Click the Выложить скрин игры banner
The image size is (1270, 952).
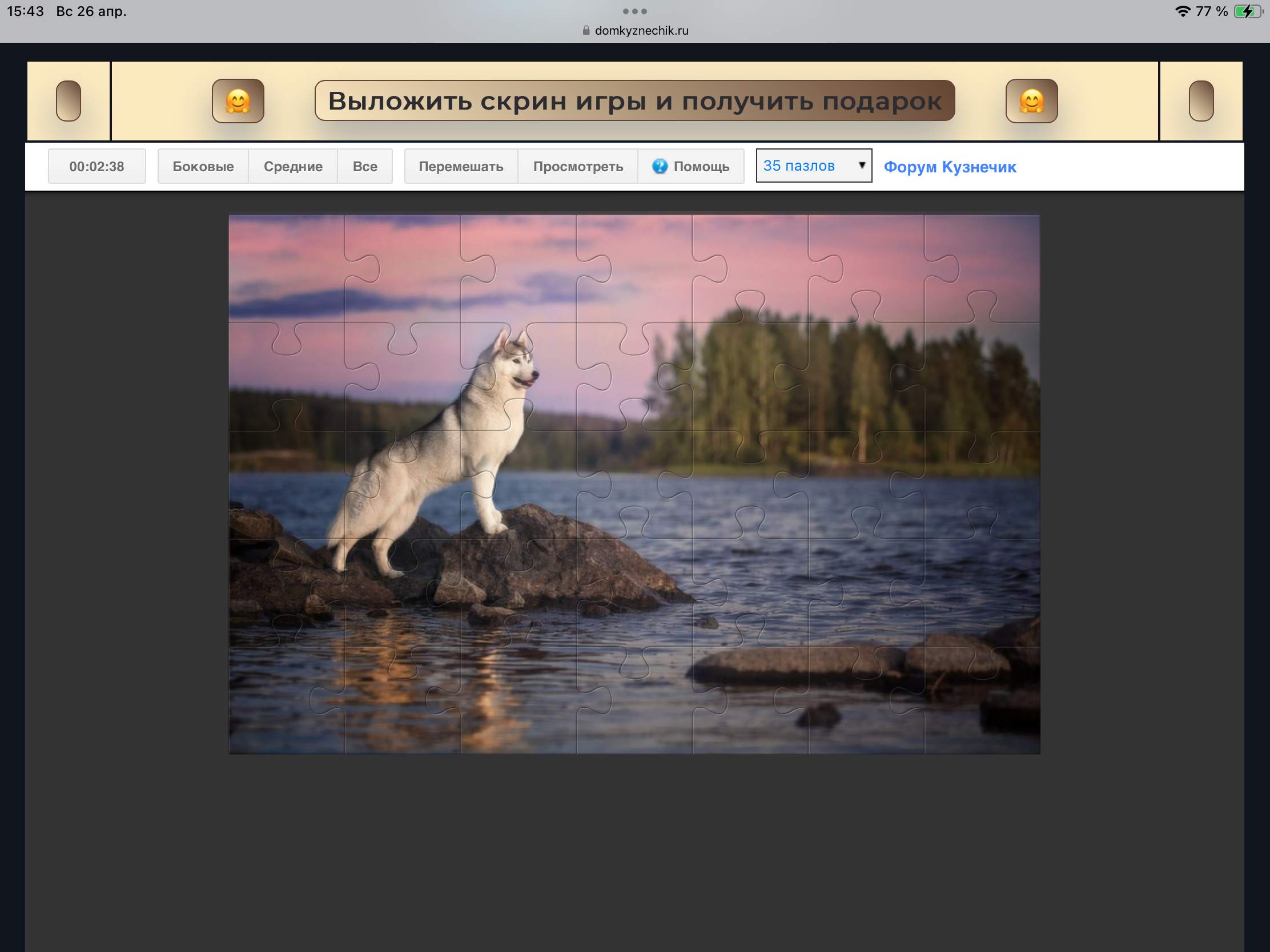[634, 101]
